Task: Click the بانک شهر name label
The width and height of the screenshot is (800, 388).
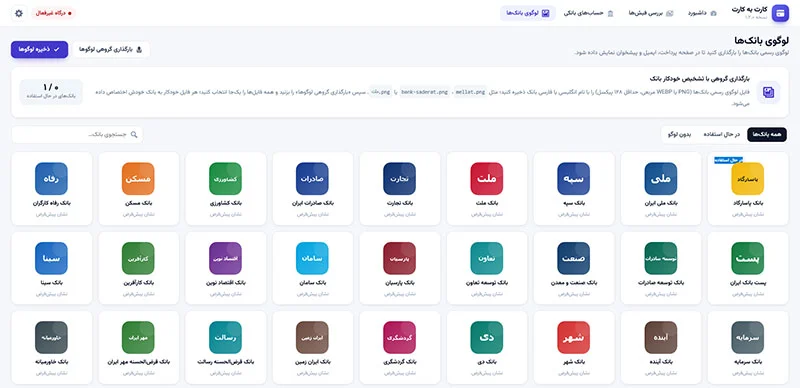Action: coord(573,362)
